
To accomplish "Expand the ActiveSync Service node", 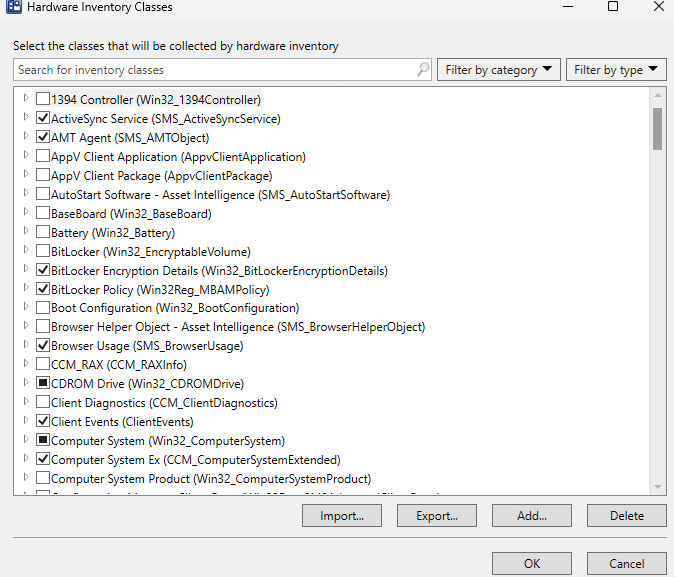I will click(26, 117).
